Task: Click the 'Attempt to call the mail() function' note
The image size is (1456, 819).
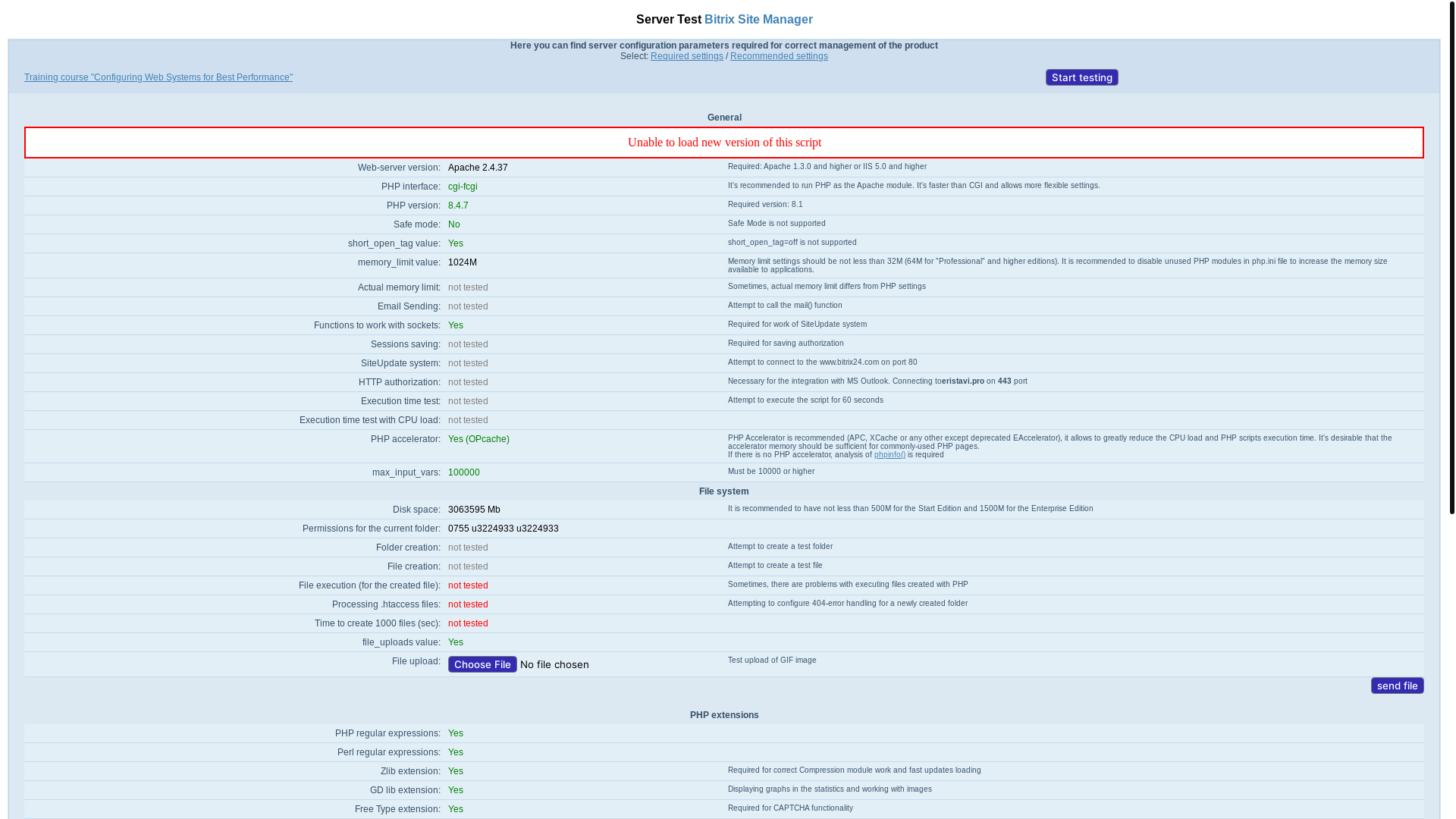Action: tap(785, 306)
